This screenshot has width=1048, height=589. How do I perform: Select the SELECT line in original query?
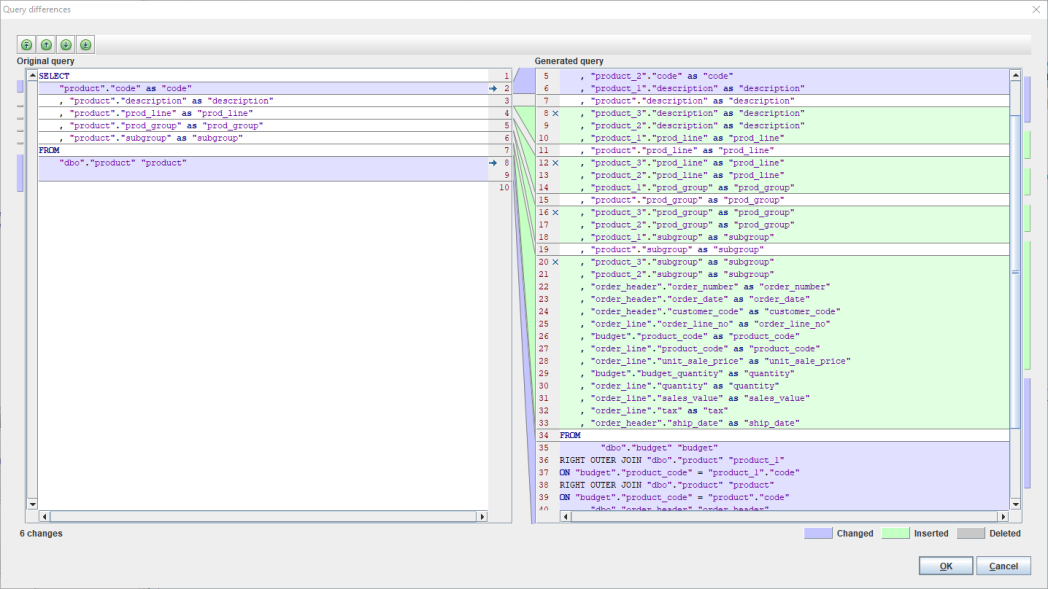(55, 76)
